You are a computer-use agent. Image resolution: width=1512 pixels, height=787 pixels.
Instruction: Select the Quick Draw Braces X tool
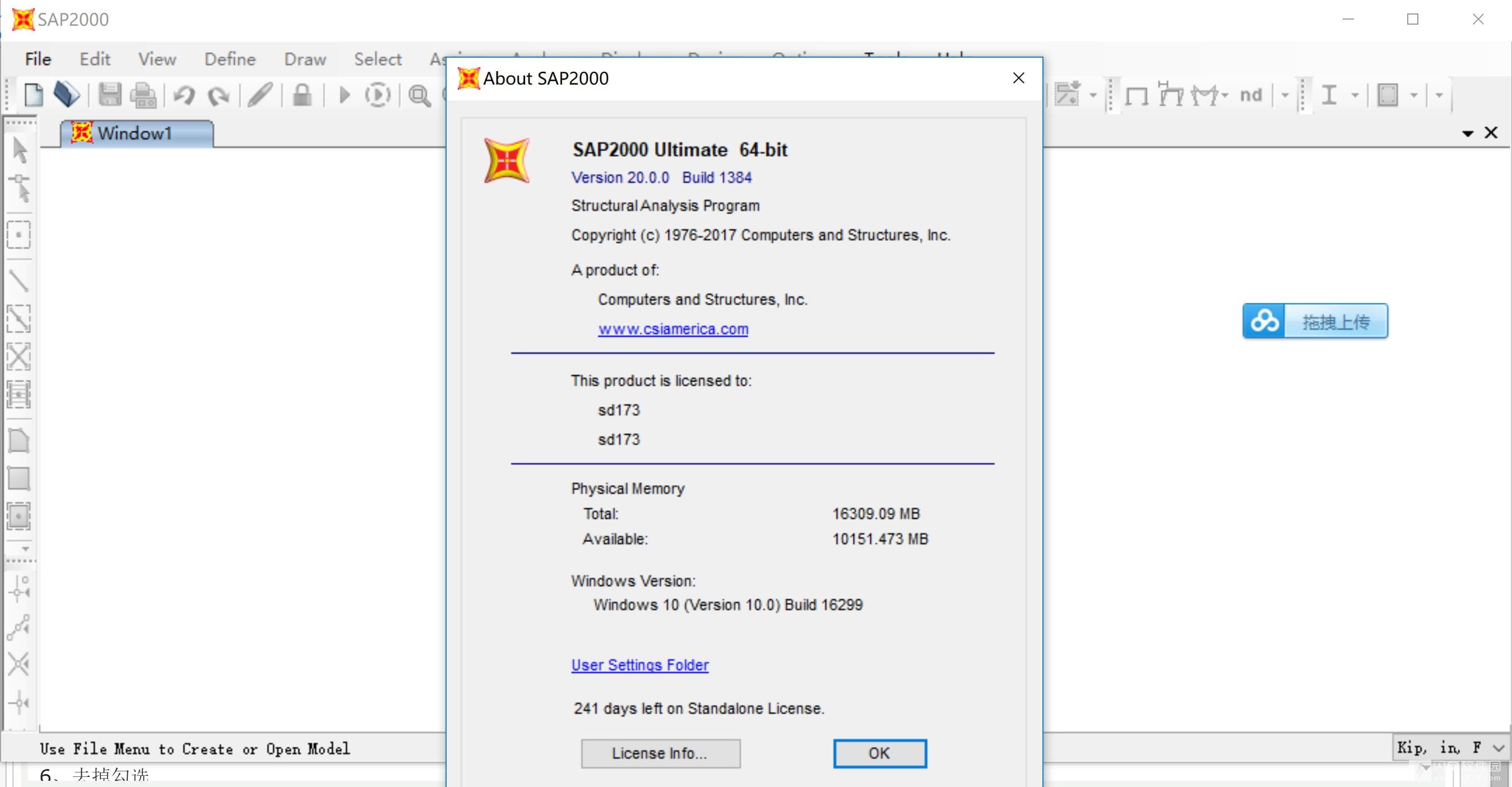[x=19, y=356]
